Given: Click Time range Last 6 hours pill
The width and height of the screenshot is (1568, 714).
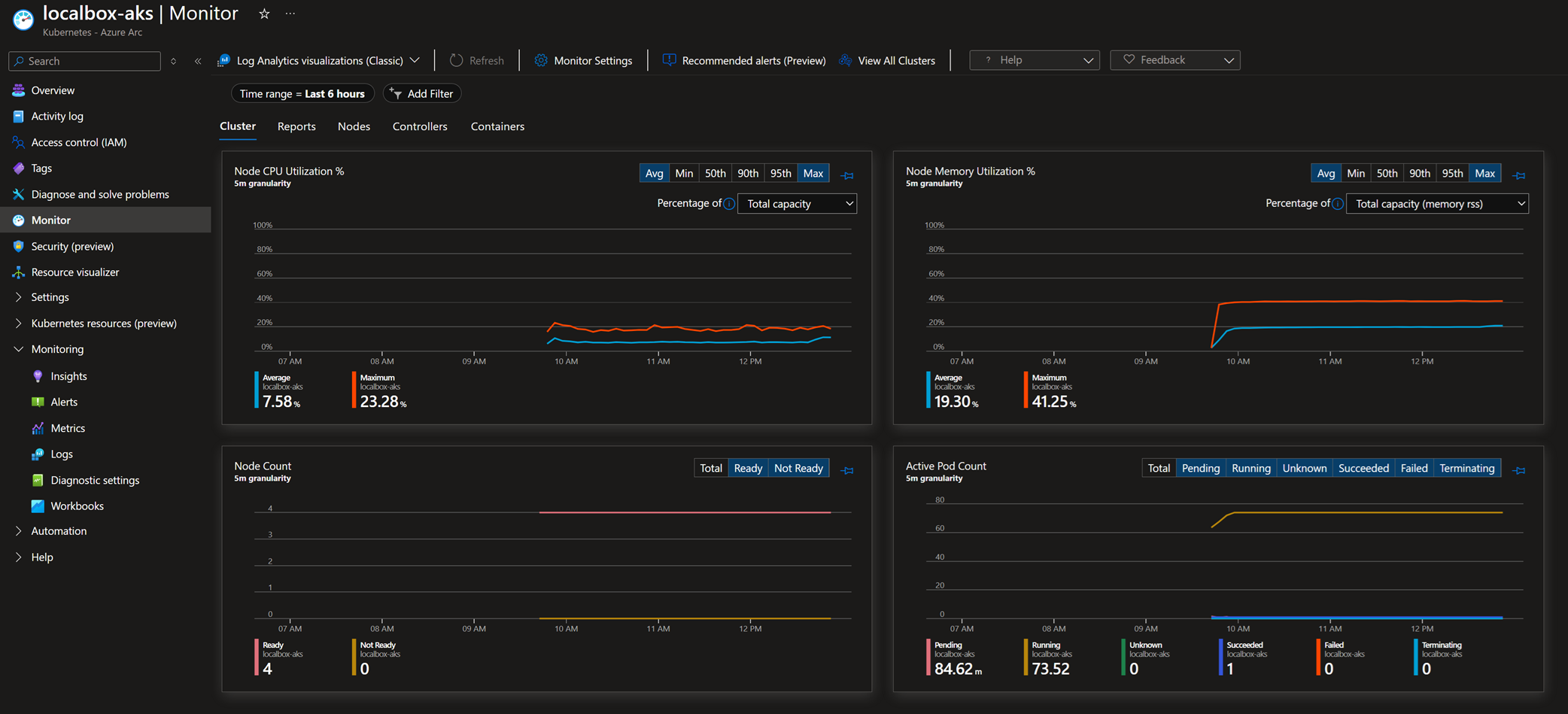Looking at the screenshot, I should pos(302,93).
